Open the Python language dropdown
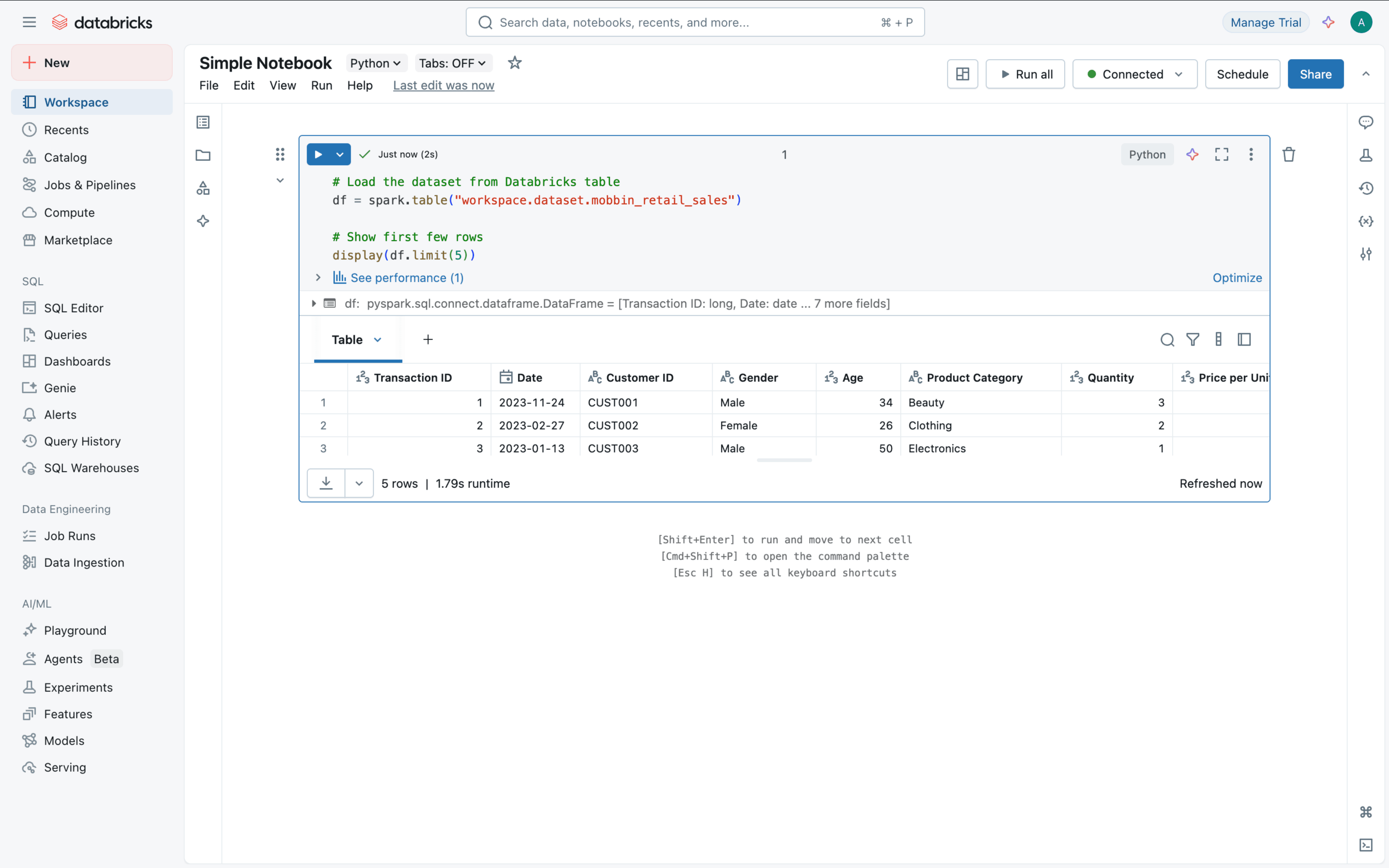The height and width of the screenshot is (868, 1389). click(x=375, y=63)
